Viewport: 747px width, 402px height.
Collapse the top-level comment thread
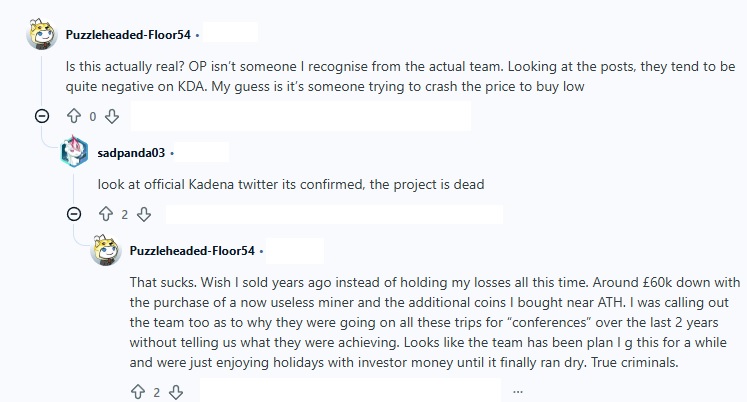click(42, 116)
